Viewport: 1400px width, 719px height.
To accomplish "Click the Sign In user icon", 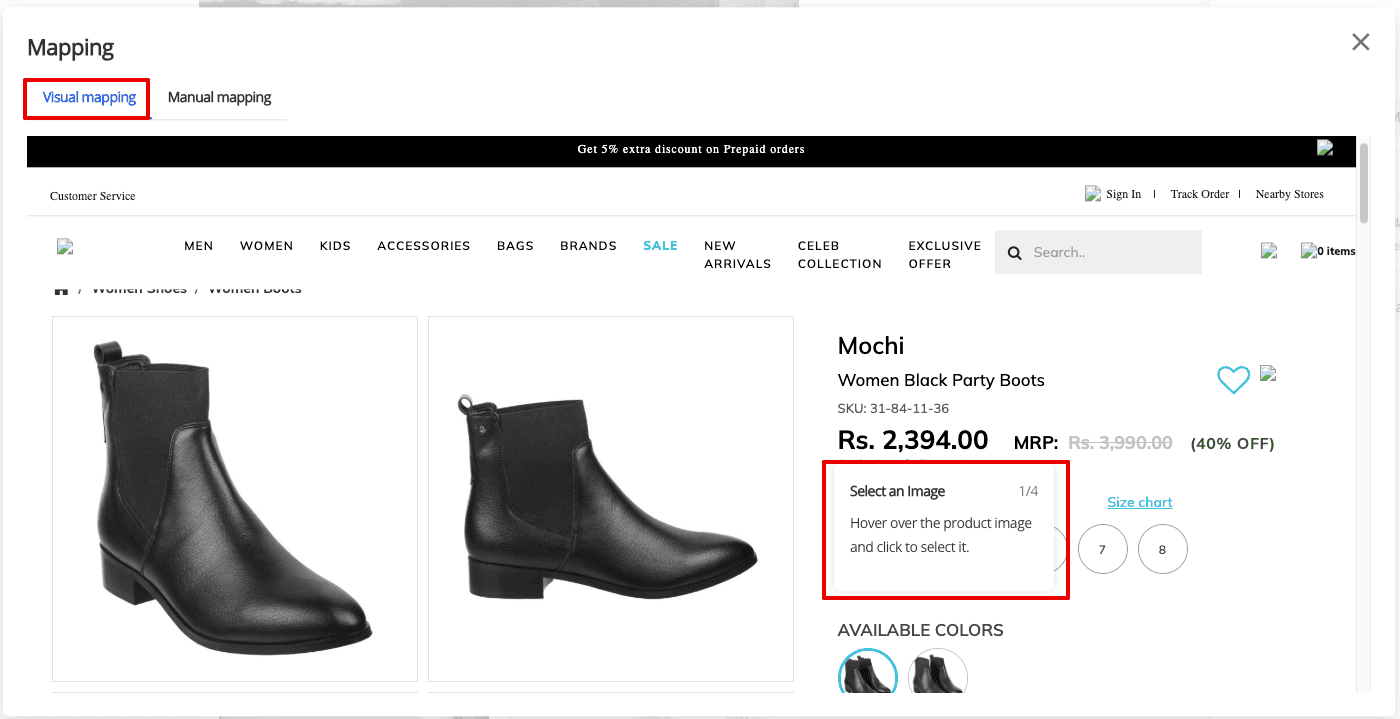I will pos(1093,194).
